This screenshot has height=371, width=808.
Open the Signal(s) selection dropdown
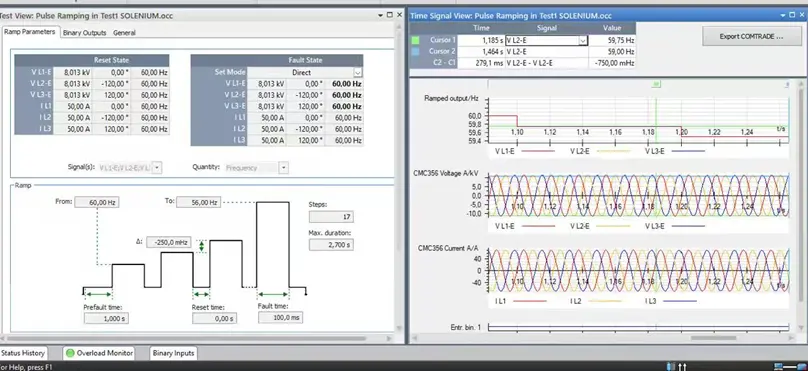(x=157, y=167)
